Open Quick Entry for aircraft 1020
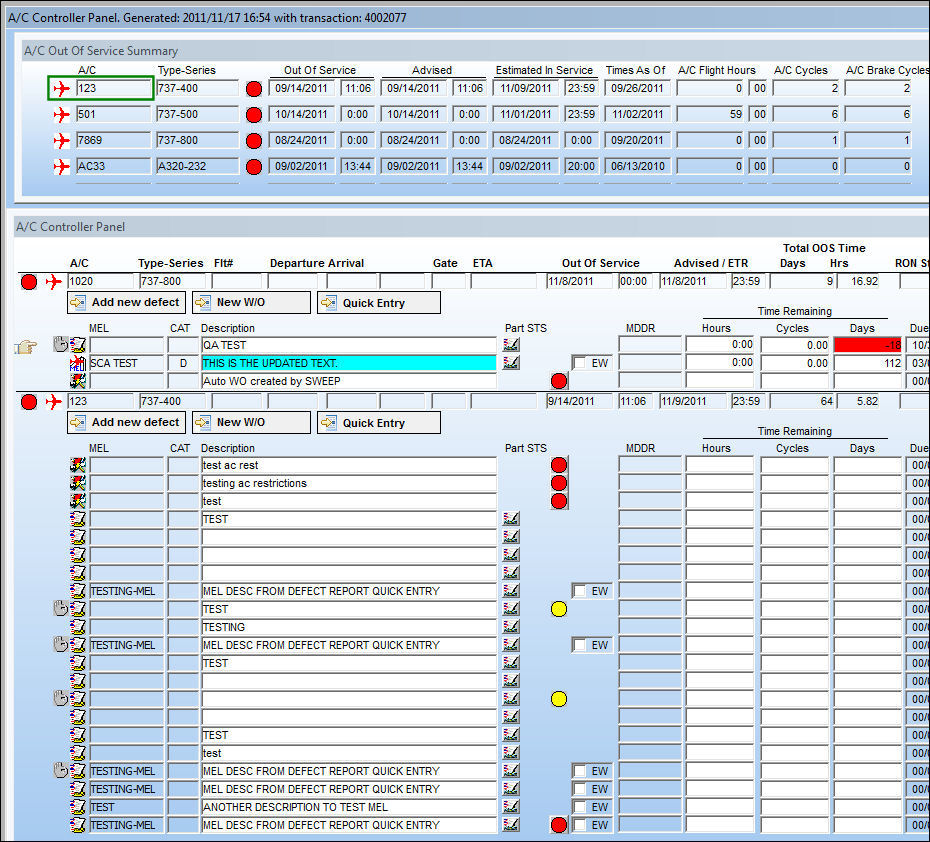Viewport: 930px width, 842px height. pos(379,302)
